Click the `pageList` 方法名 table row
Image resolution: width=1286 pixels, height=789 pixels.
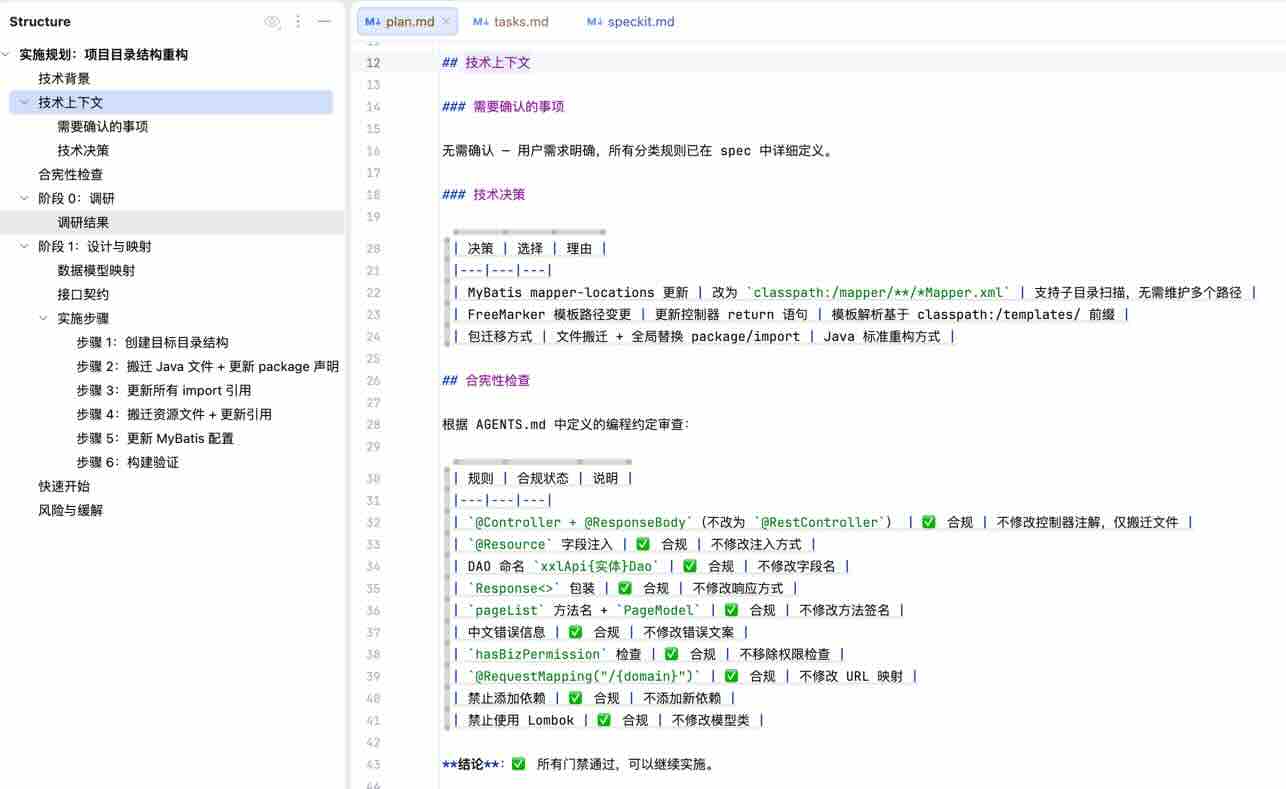pyautogui.click(x=678, y=611)
